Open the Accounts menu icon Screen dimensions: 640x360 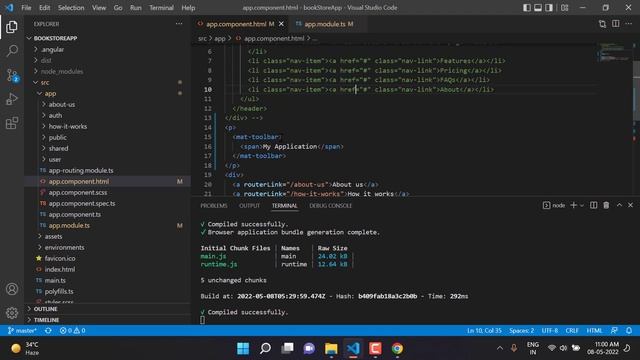click(12, 289)
